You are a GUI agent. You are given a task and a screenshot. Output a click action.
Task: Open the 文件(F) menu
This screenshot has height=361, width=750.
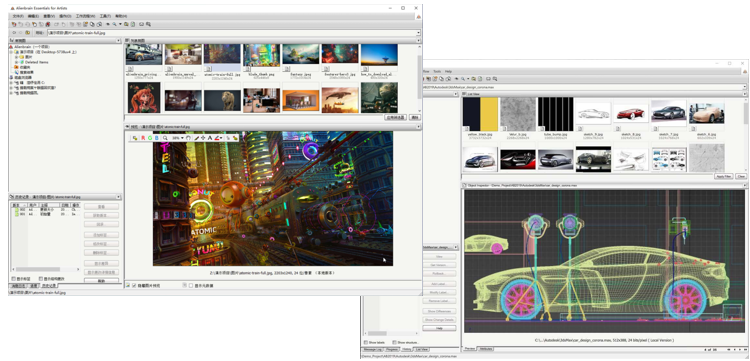point(18,16)
